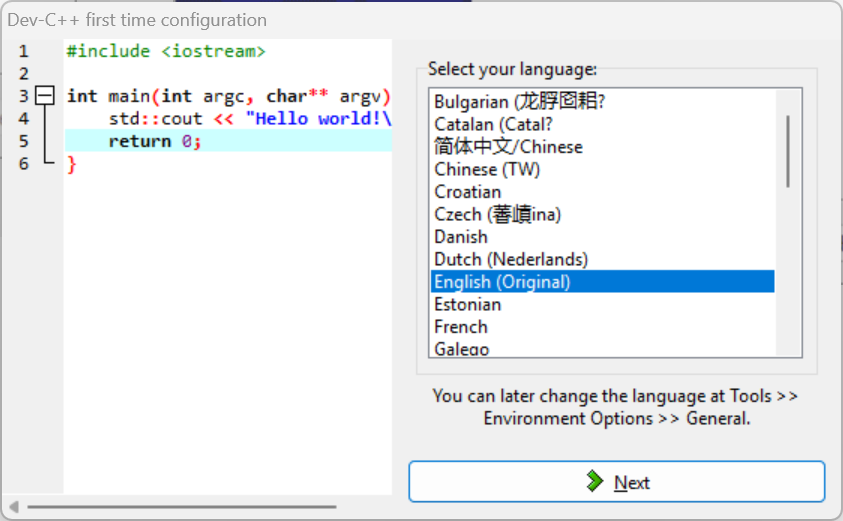Choose French from the list

click(602, 327)
